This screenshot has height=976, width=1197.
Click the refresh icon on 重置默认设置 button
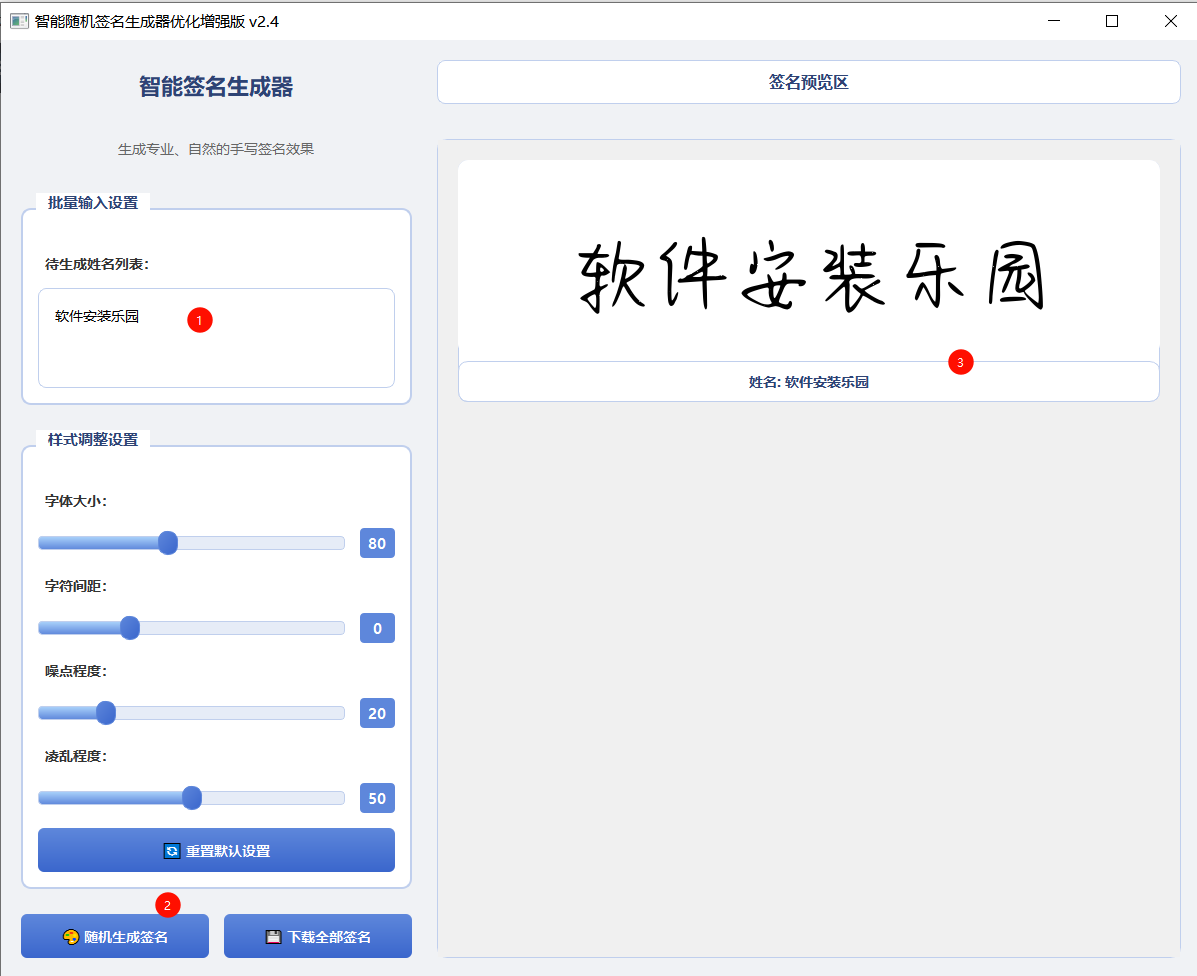172,851
